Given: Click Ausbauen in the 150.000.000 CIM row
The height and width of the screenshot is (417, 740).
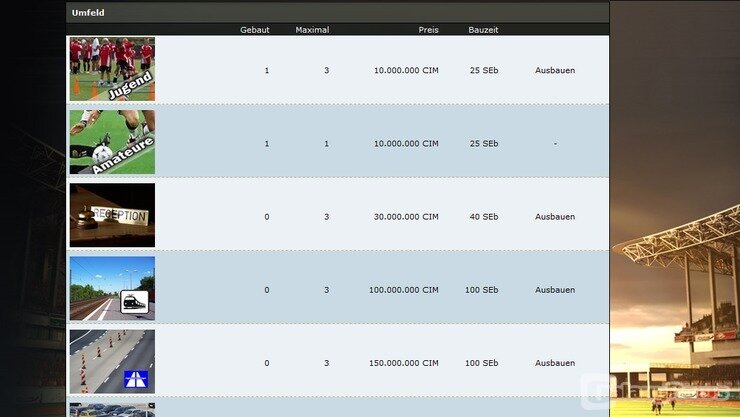Looking at the screenshot, I should point(555,363).
